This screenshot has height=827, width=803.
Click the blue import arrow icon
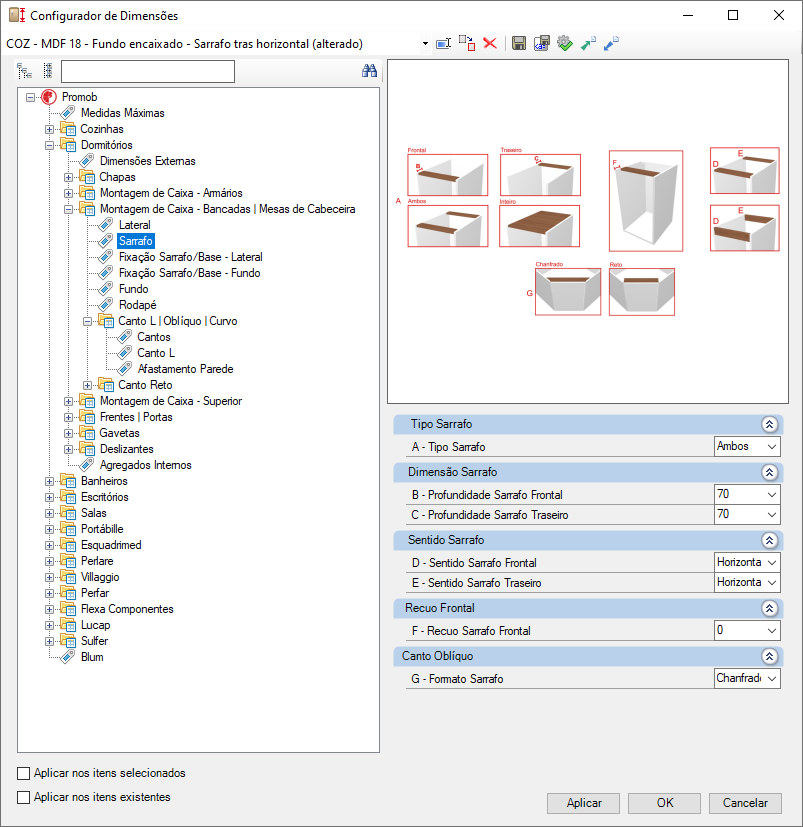(611, 43)
